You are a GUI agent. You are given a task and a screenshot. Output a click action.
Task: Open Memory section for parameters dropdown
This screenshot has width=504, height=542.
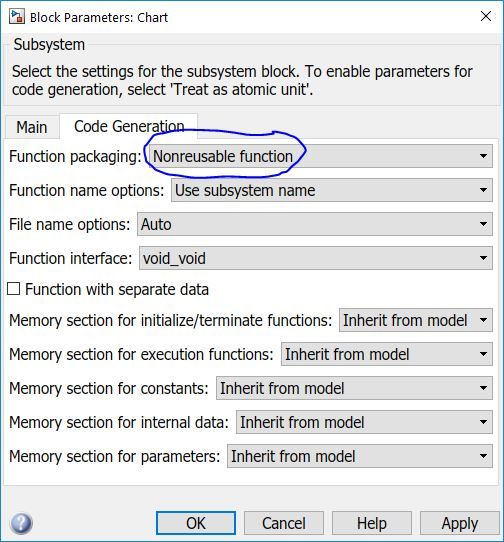pos(360,456)
